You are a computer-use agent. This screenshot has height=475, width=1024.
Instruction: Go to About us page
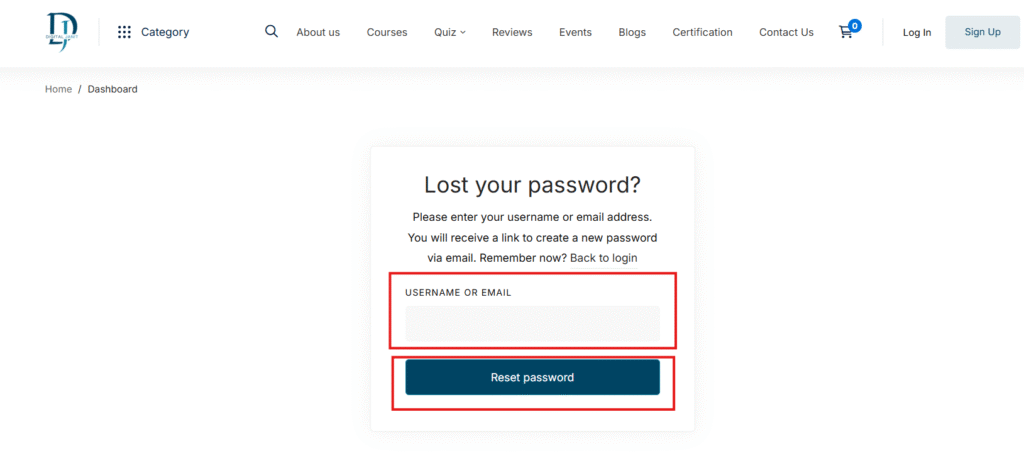pos(318,32)
